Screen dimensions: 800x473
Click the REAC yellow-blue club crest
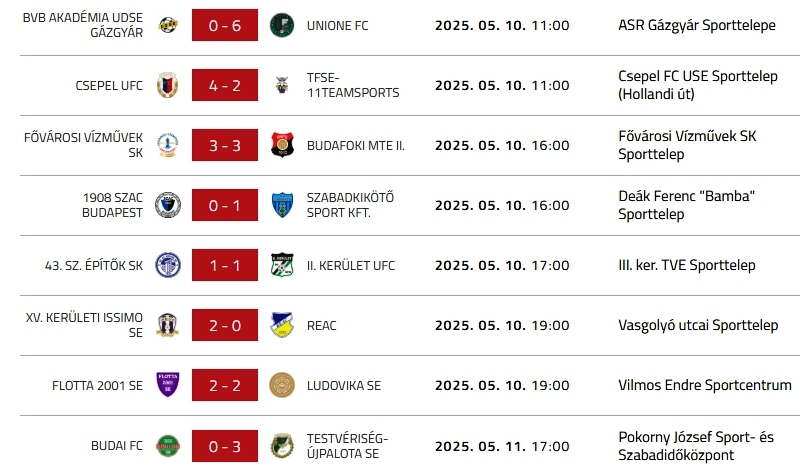pyautogui.click(x=283, y=325)
